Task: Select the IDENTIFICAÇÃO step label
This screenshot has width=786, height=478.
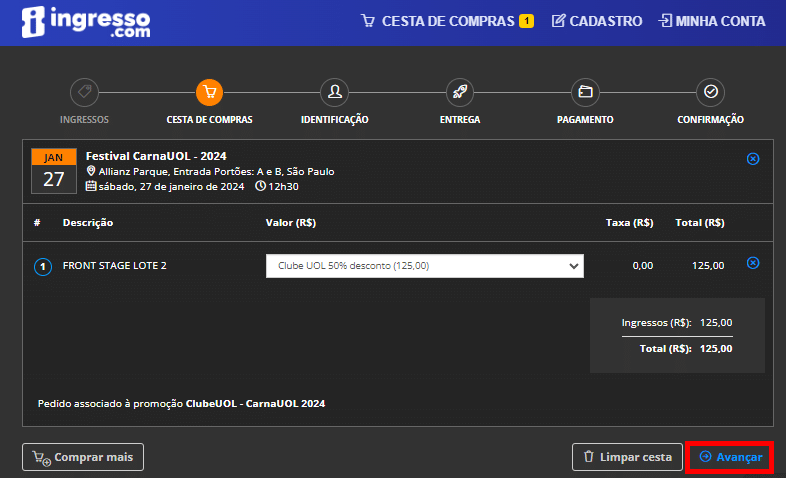Action: [x=335, y=120]
